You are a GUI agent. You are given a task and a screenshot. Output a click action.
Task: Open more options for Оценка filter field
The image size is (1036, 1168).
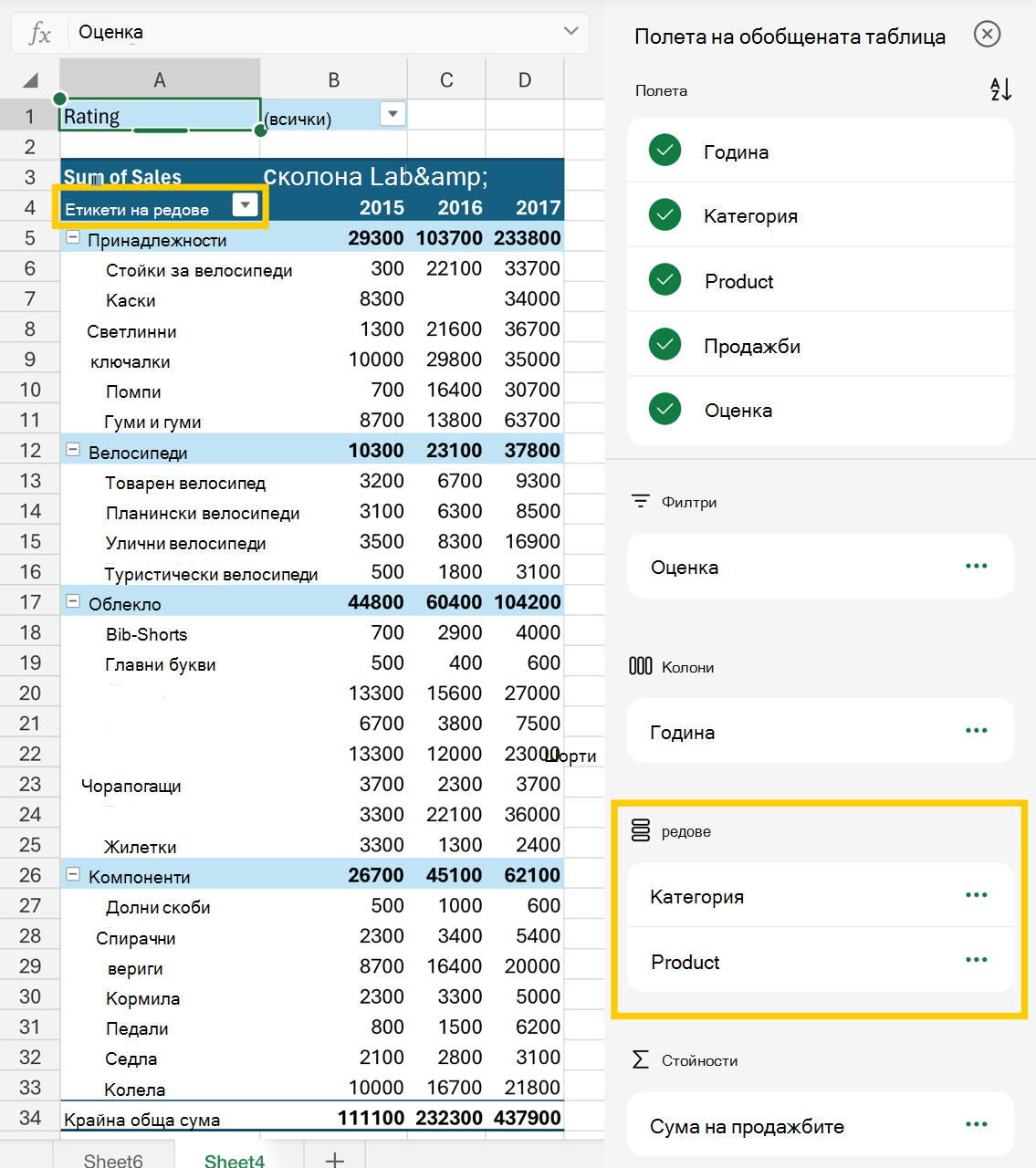pos(976,567)
